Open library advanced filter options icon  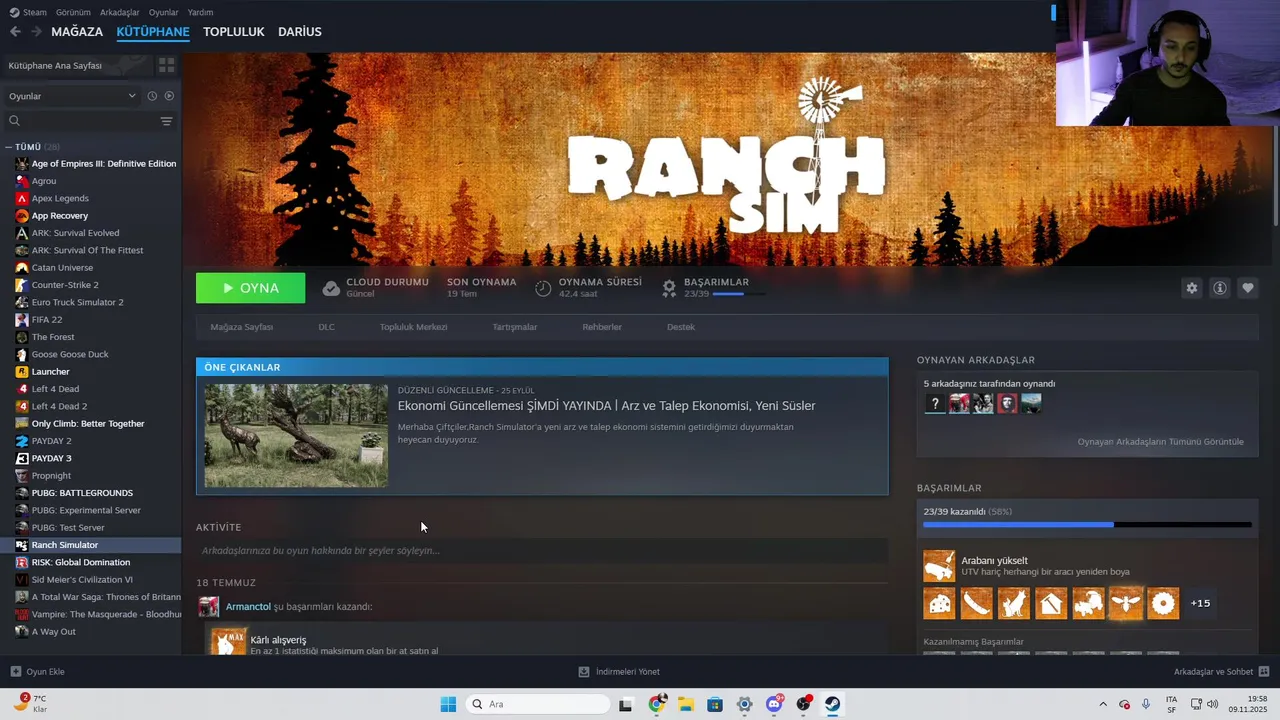click(x=166, y=121)
